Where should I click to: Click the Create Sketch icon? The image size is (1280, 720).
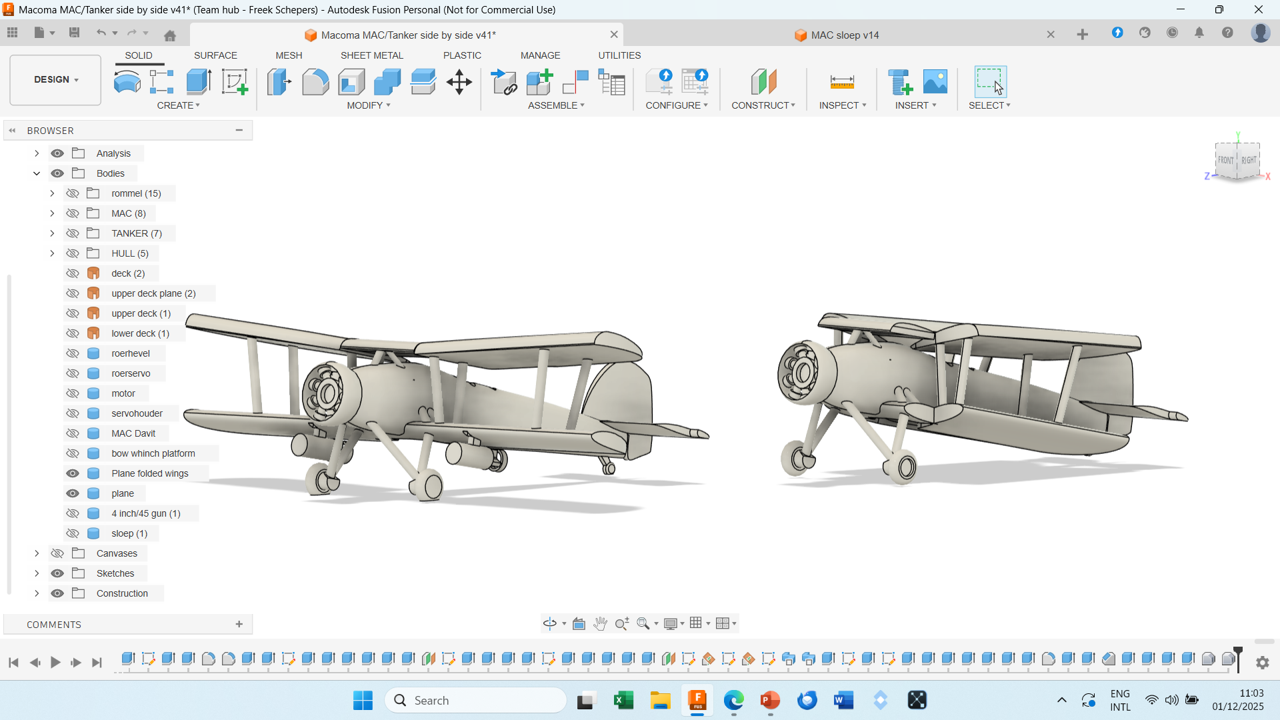[235, 81]
